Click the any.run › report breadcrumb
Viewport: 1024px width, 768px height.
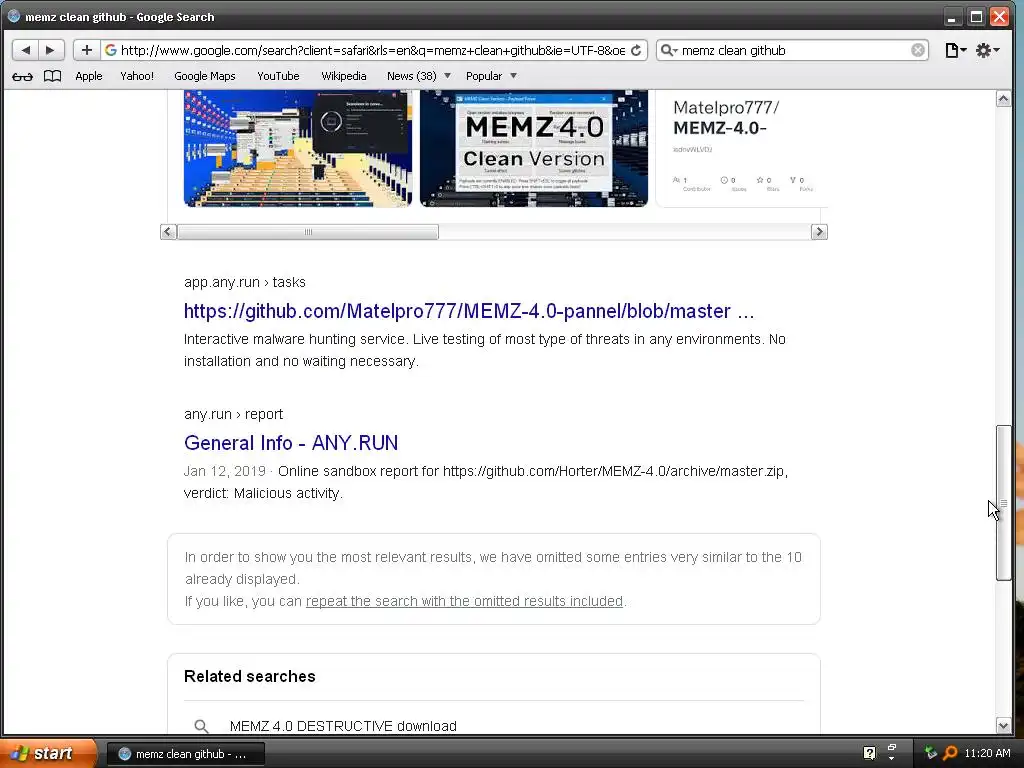coord(233,414)
